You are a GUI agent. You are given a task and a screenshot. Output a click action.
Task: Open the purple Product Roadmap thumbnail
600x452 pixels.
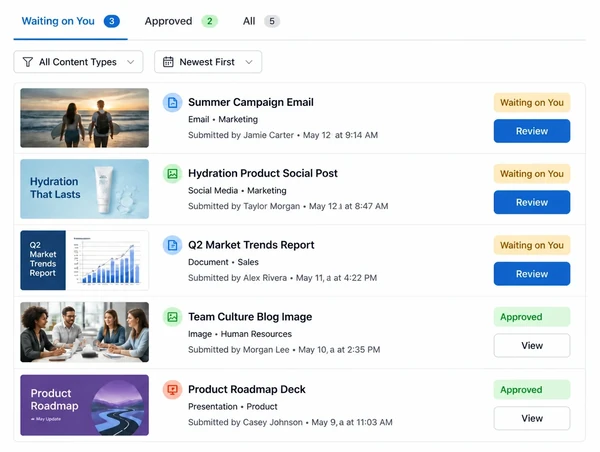coord(85,405)
